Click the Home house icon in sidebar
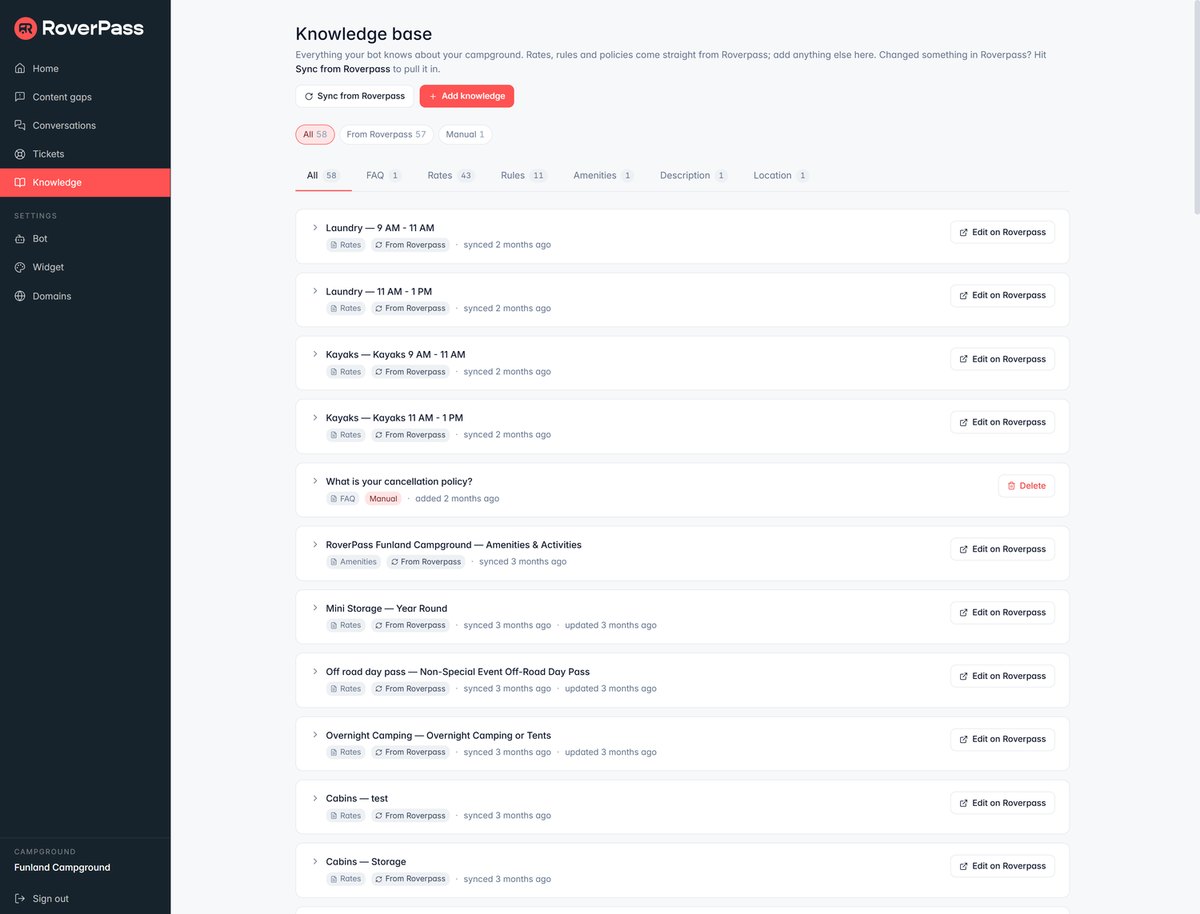 pos(20,69)
